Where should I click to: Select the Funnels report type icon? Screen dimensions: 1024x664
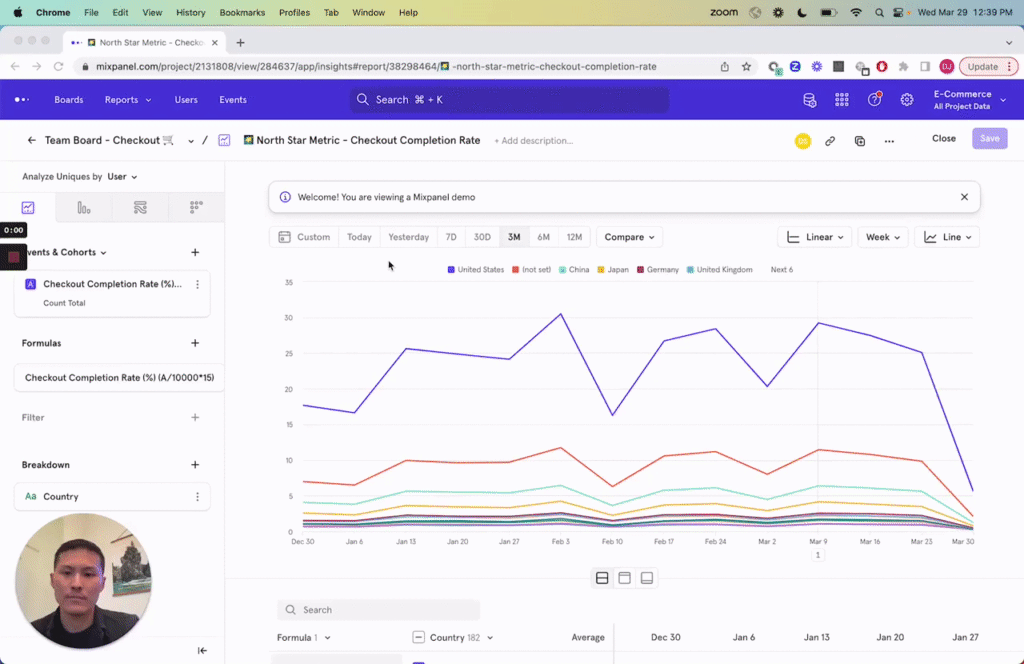click(84, 208)
